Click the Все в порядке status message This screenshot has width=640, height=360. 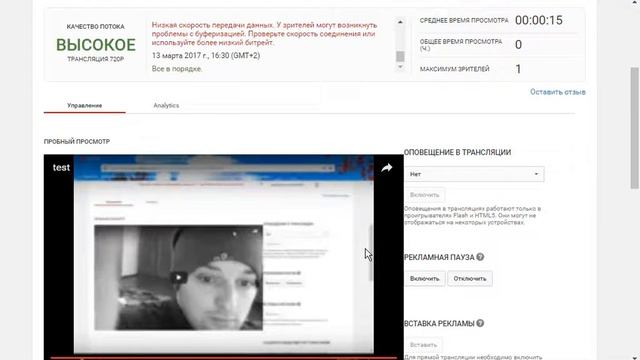click(x=177, y=69)
